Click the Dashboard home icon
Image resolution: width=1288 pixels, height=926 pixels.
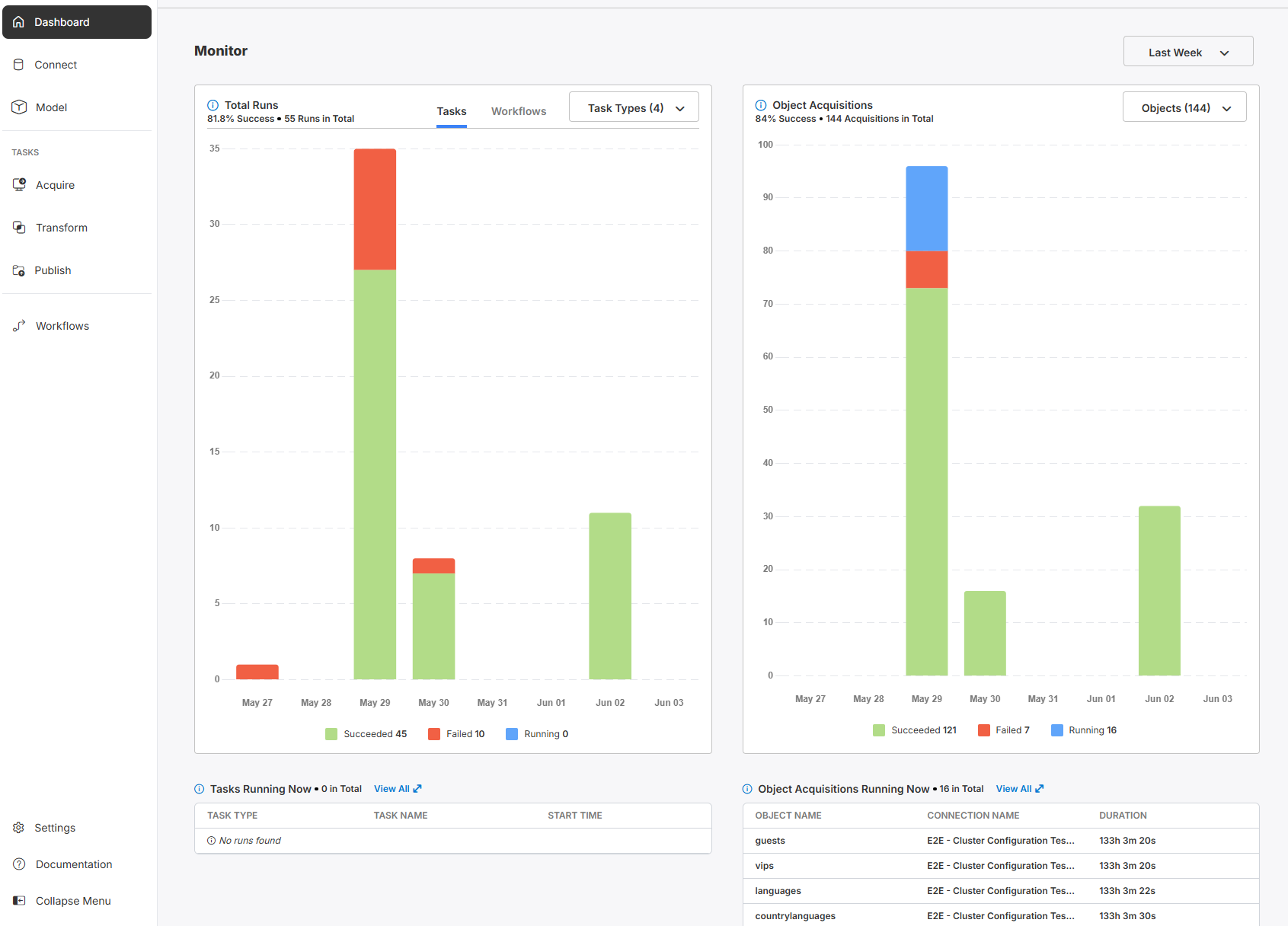point(19,22)
